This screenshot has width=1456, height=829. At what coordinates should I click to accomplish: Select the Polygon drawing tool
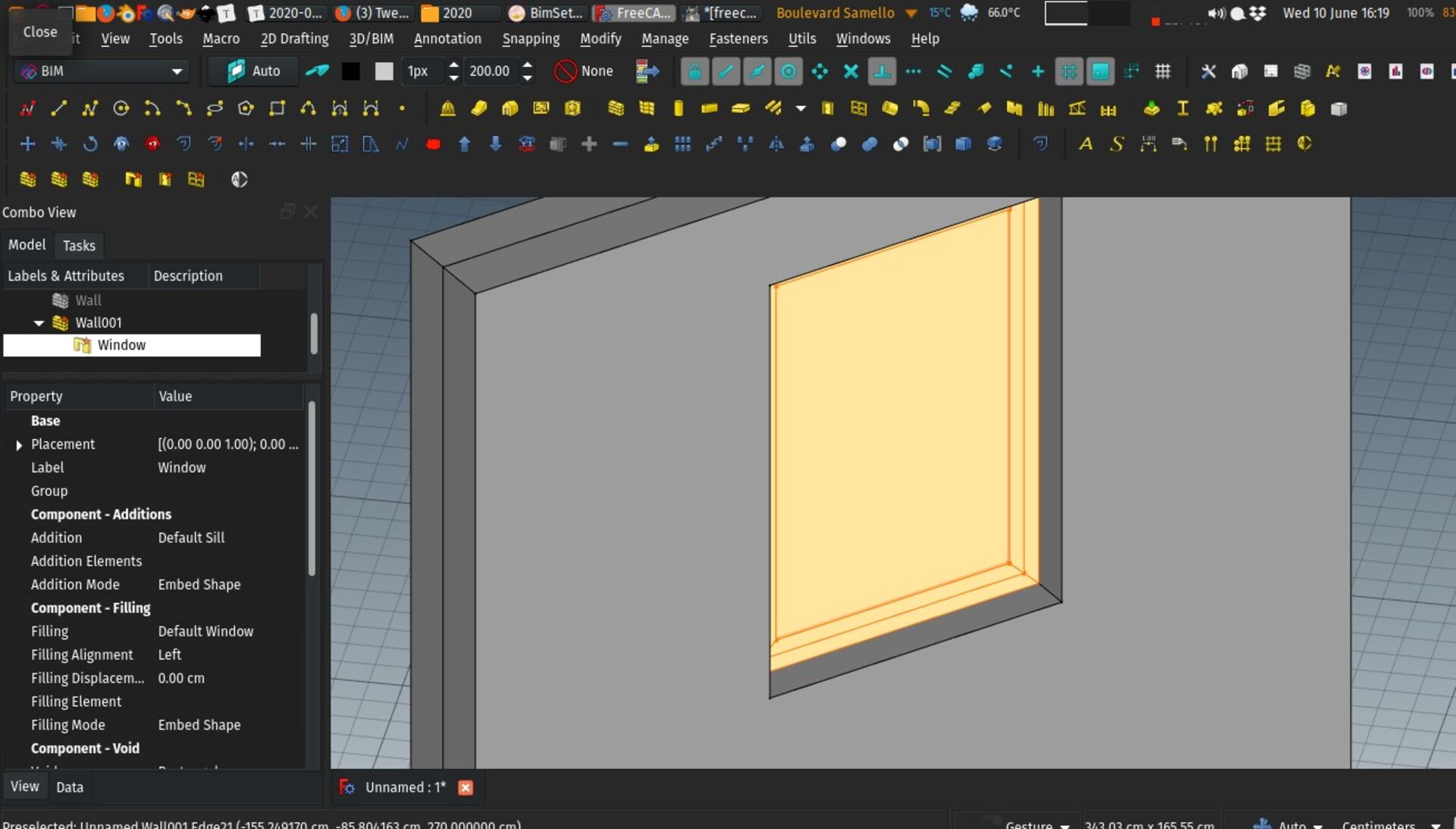click(x=246, y=108)
